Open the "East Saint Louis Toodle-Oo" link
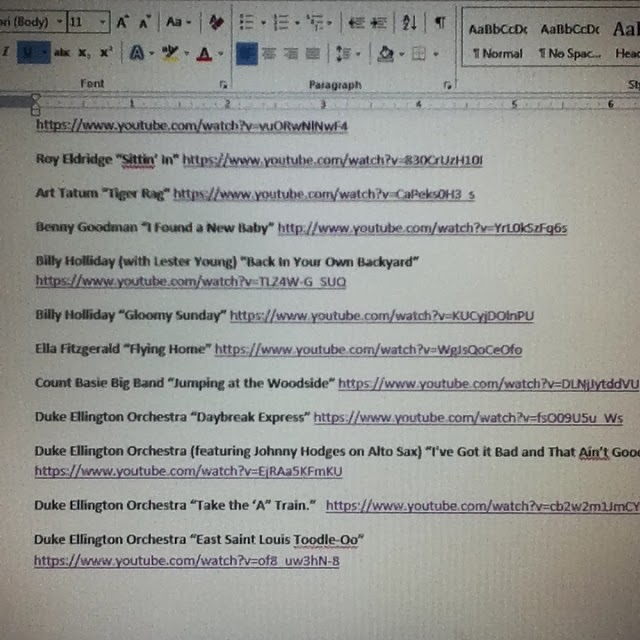The height and width of the screenshot is (640, 640). tap(187, 561)
